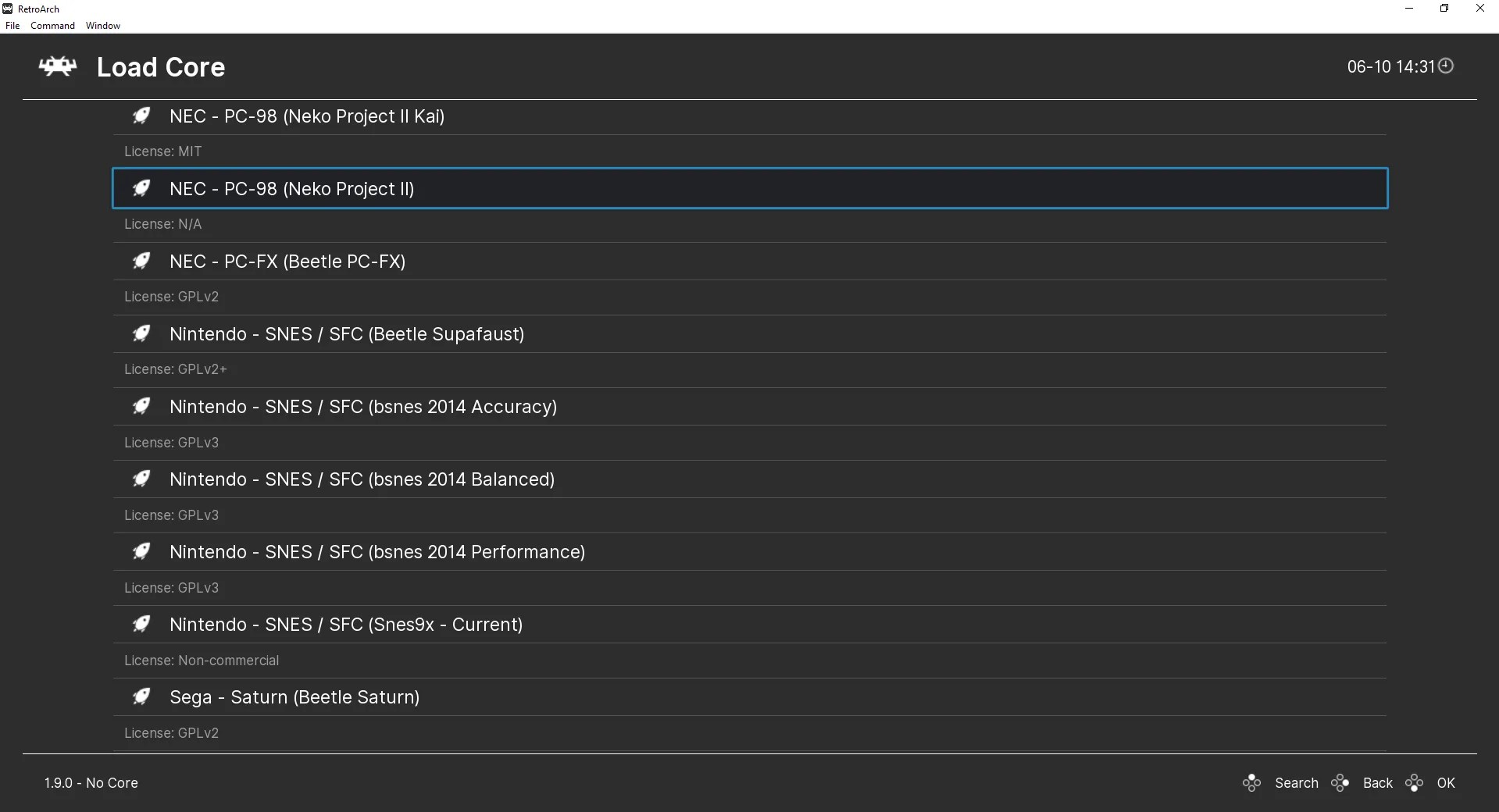Click the 'License: MIT' sublabel
The width and height of the screenshot is (1499, 812).
[x=162, y=151]
